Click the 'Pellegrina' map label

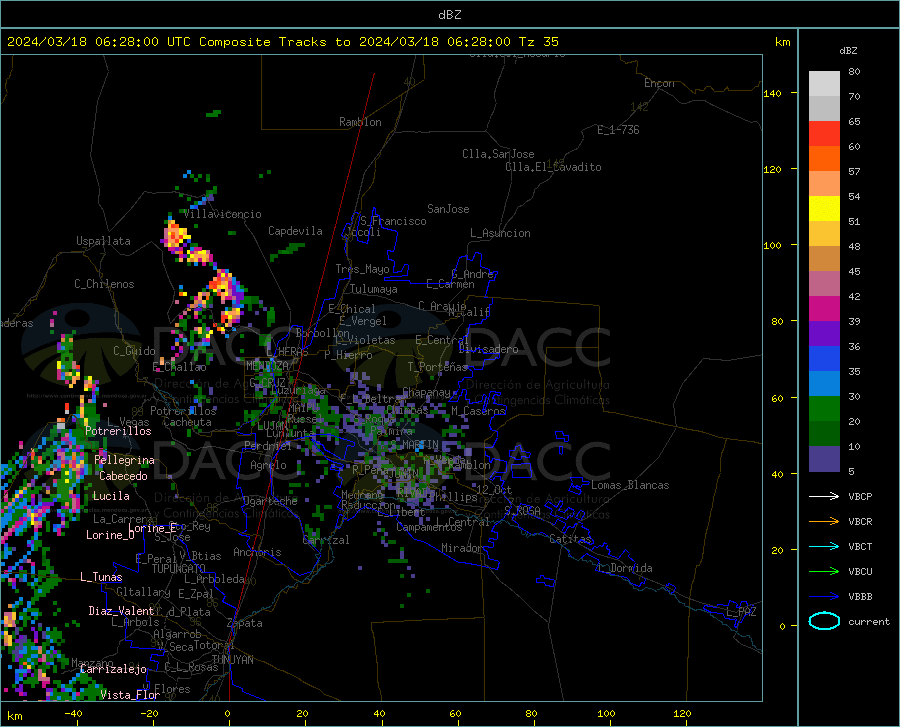coord(125,460)
